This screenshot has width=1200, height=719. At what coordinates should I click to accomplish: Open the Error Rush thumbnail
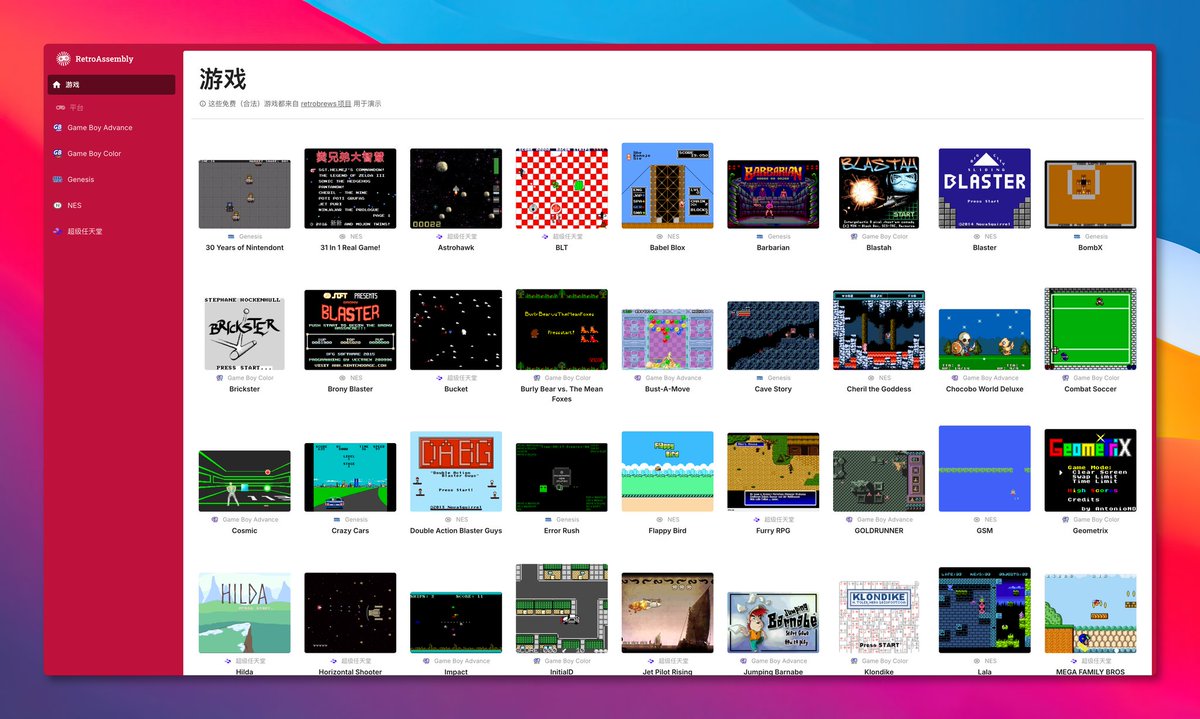pos(562,478)
